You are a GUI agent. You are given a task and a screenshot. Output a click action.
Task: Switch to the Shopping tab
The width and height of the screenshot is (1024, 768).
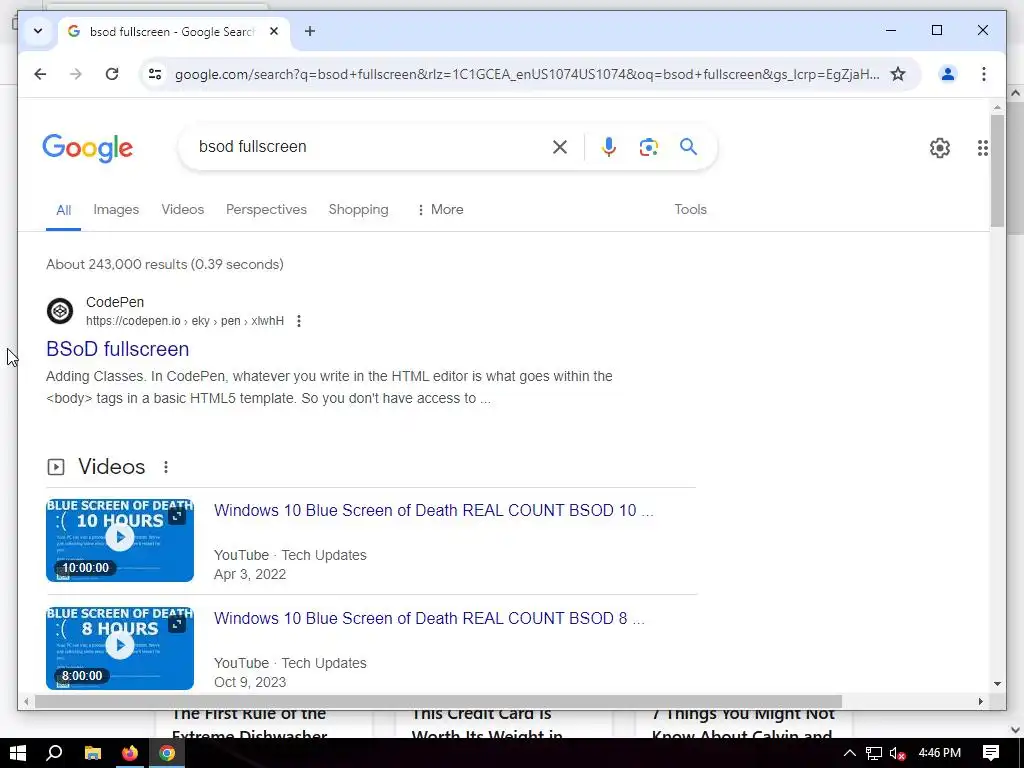(359, 210)
